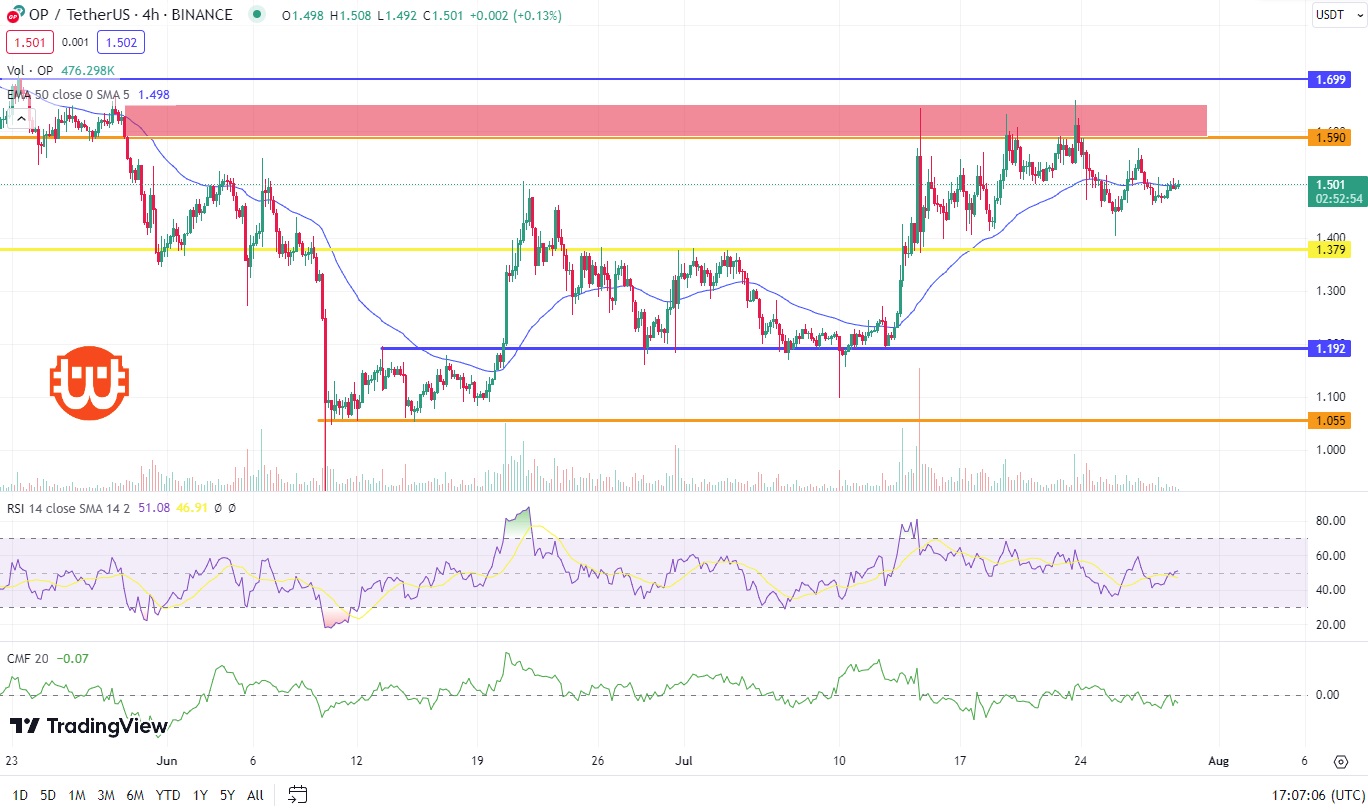Select the 3M time range
Screen dimensions: 1368x812
105,795
